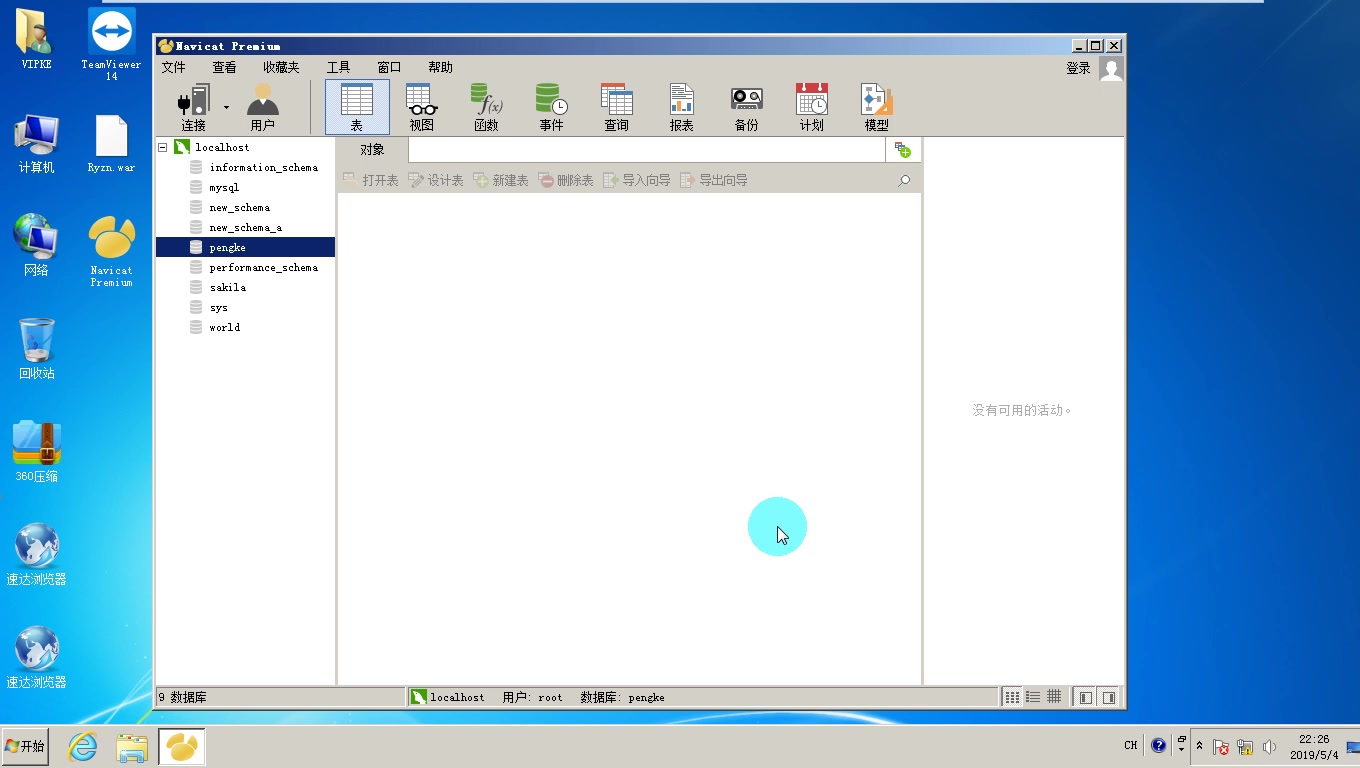Viewport: 1360px width, 768px height.
Task: Select the 计划 (Schedule) toolbar icon
Action: [812, 108]
